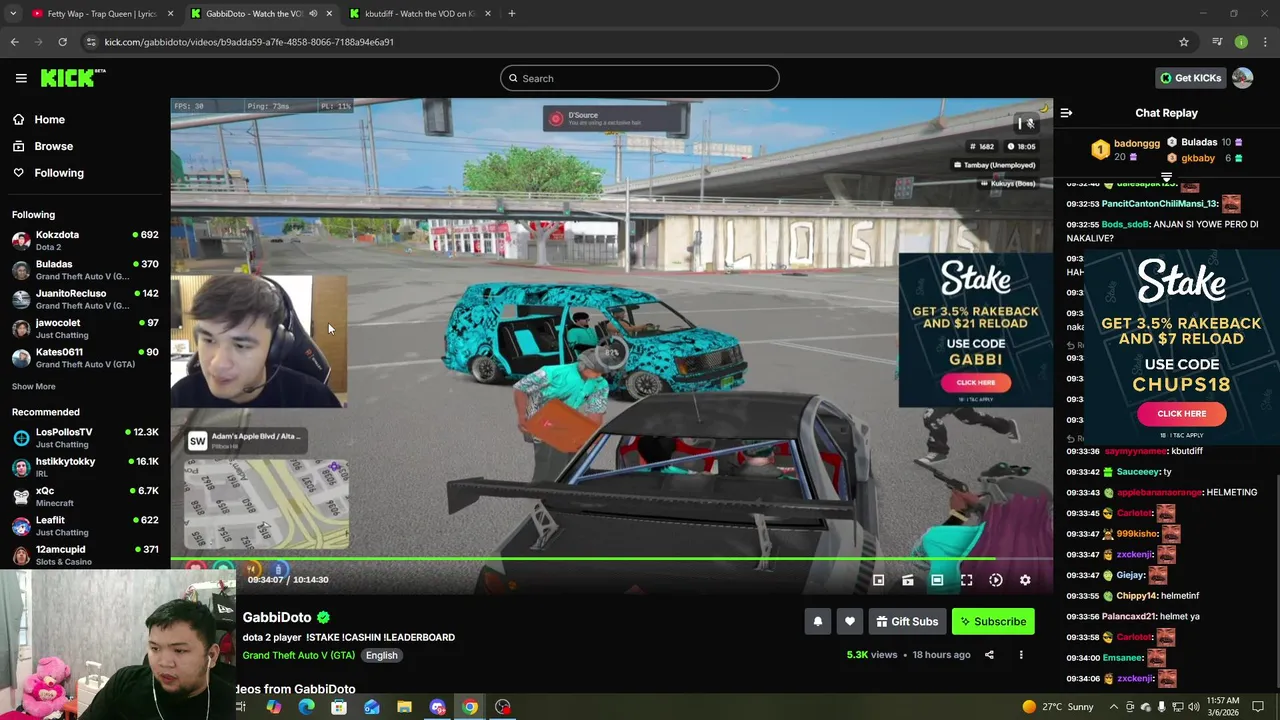1280x720 pixels.
Task: Open the followed channel Kates0611
Action: [x=85, y=358]
